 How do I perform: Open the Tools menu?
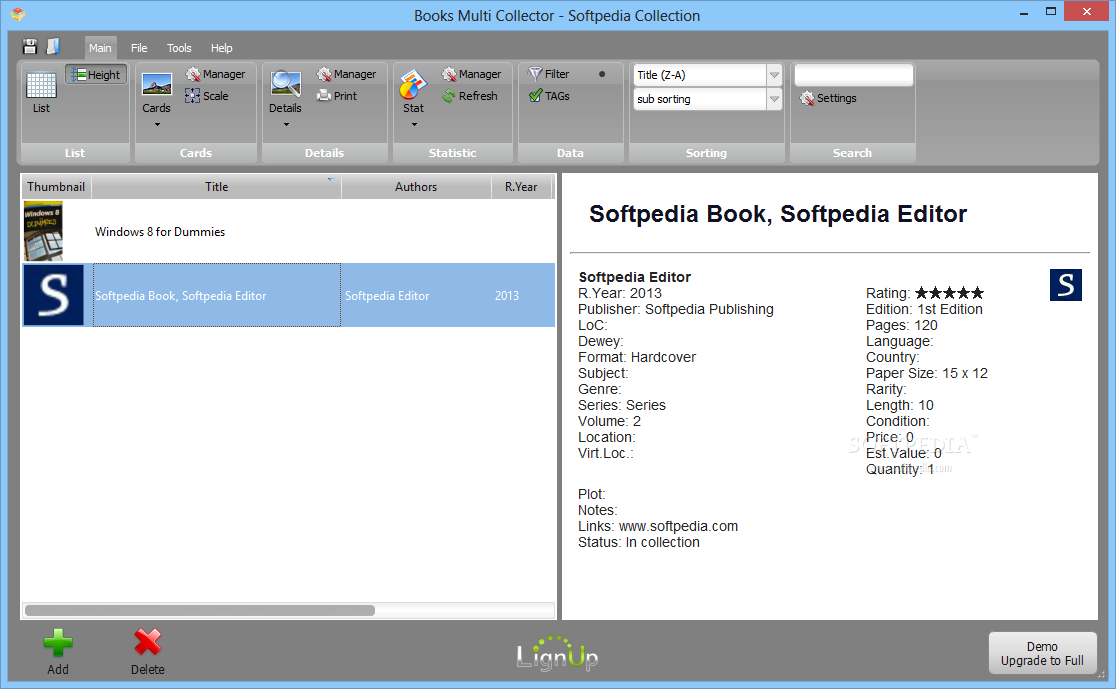pyautogui.click(x=179, y=48)
